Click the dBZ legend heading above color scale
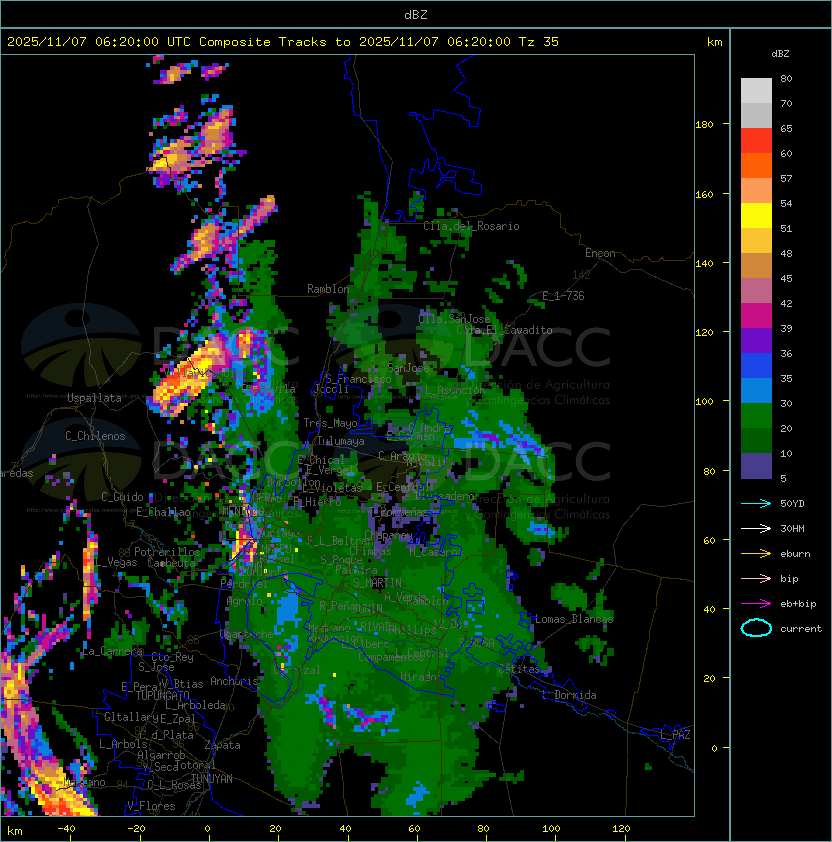The height and width of the screenshot is (842, 832). tap(780, 54)
